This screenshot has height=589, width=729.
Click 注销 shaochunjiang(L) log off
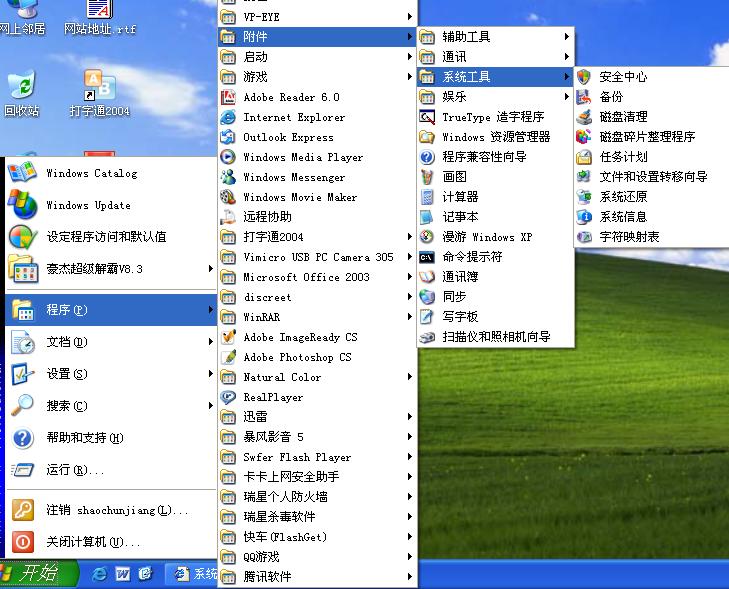[111, 510]
